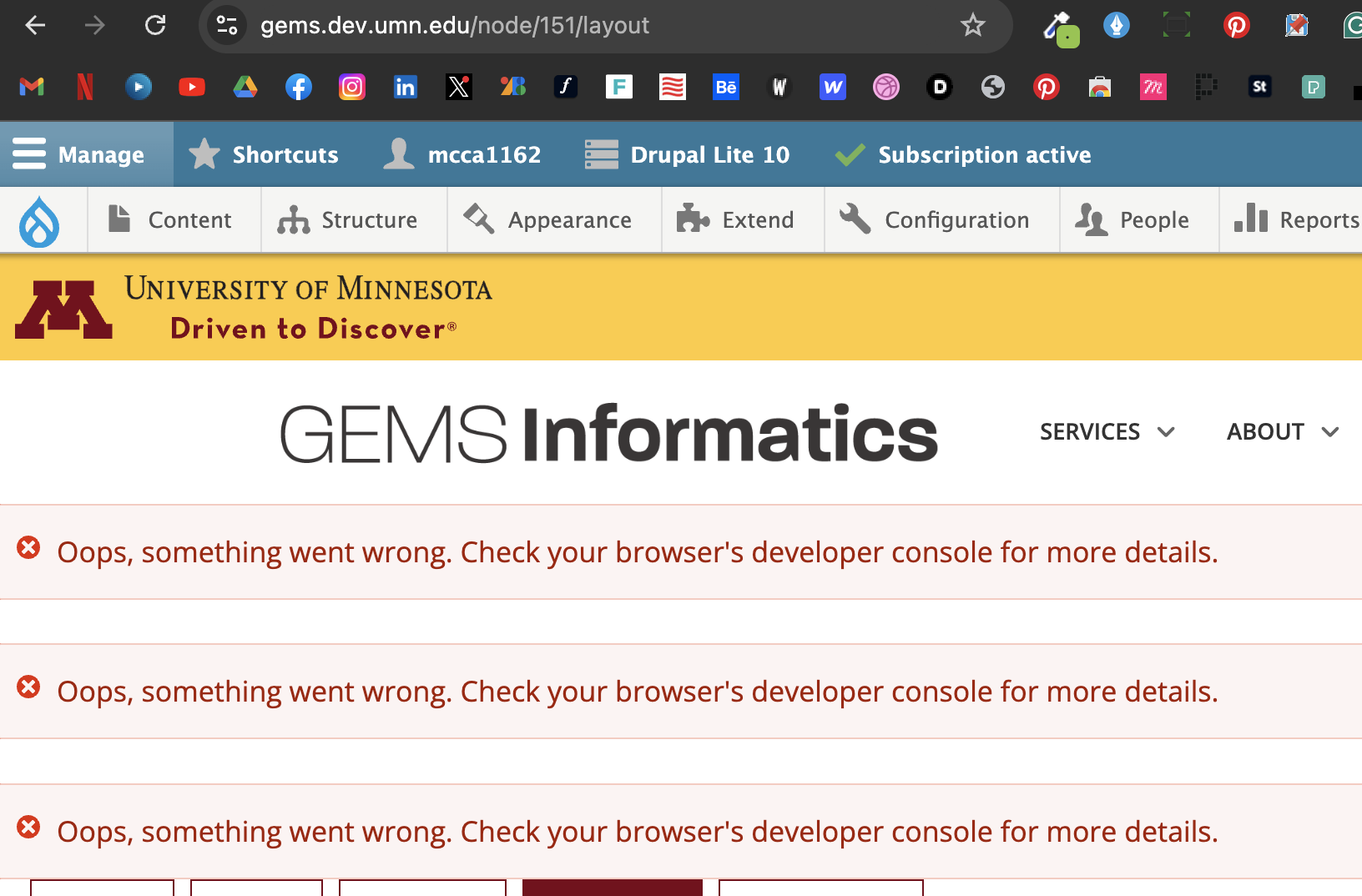
Task: Open the Gmail bookmark icon
Action: (32, 87)
